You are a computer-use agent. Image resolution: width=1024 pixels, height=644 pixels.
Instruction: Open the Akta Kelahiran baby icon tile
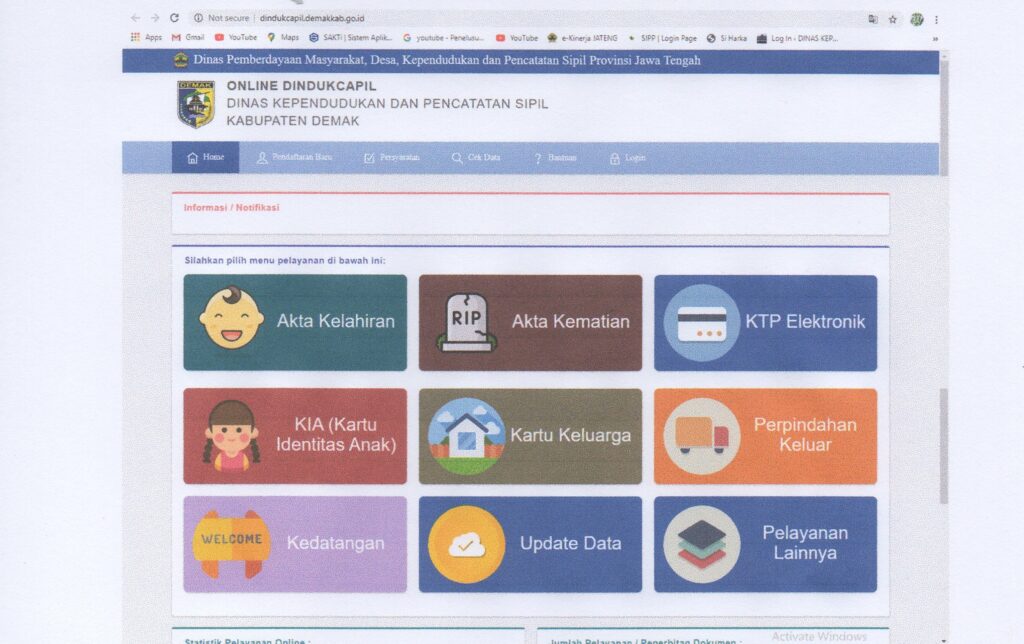[231, 318]
